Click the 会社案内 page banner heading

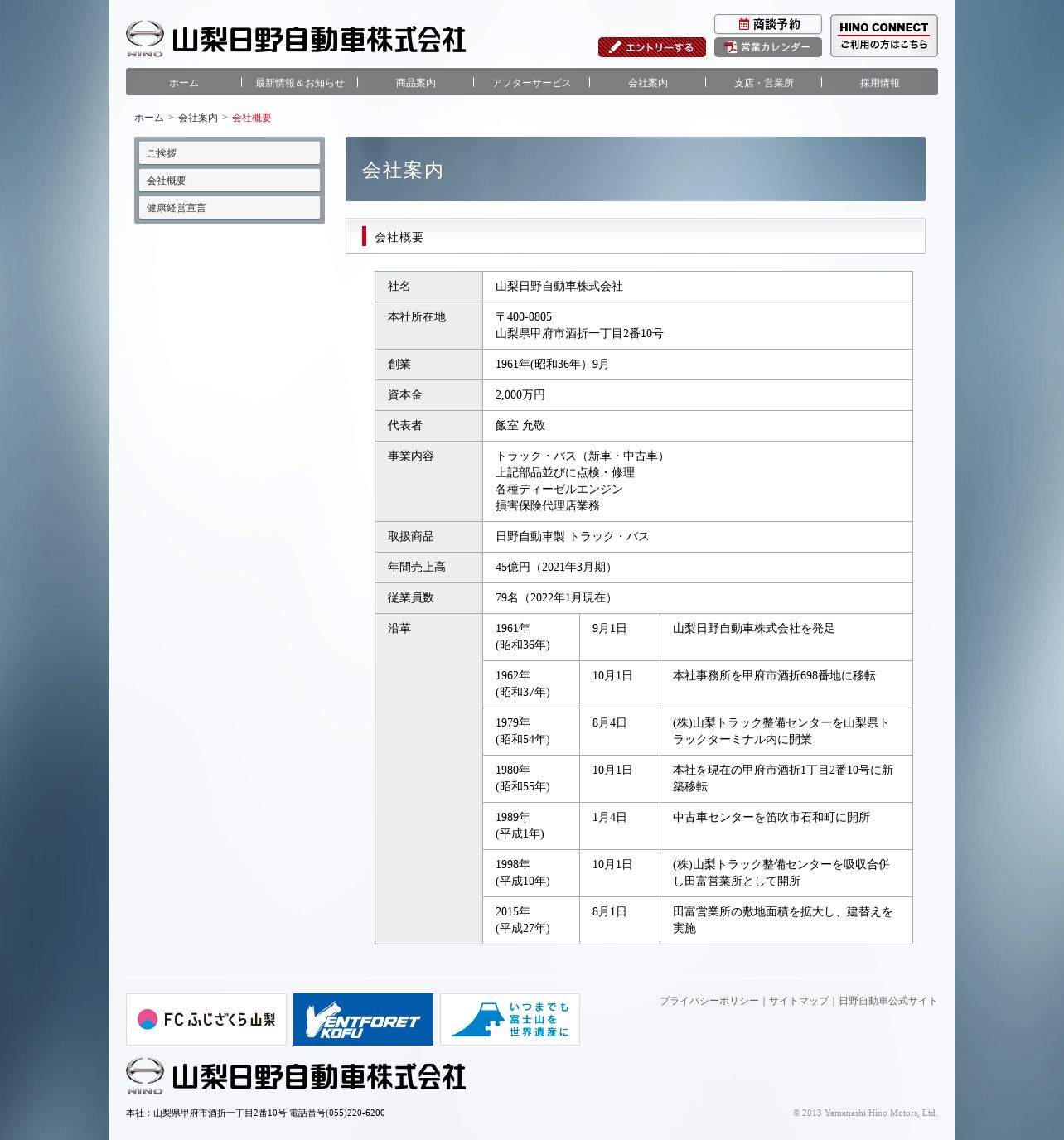click(403, 170)
